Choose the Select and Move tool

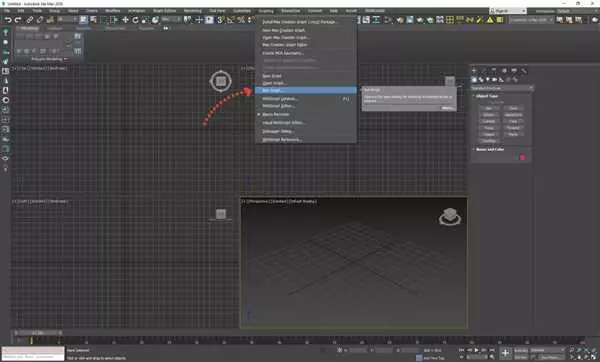point(125,20)
